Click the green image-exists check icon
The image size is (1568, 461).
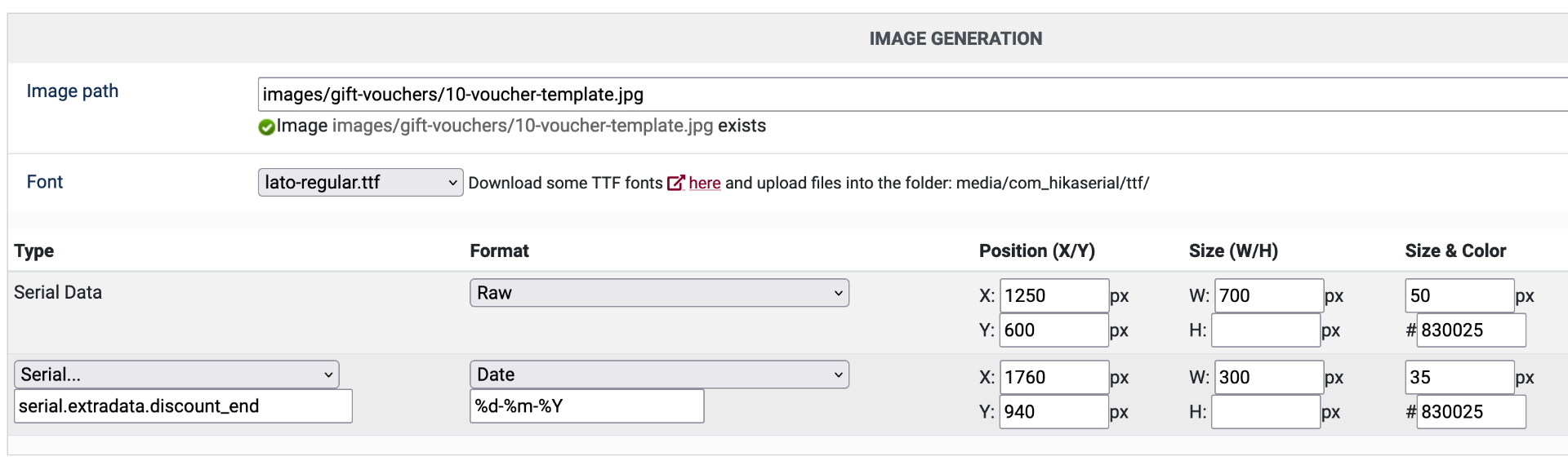[x=266, y=127]
